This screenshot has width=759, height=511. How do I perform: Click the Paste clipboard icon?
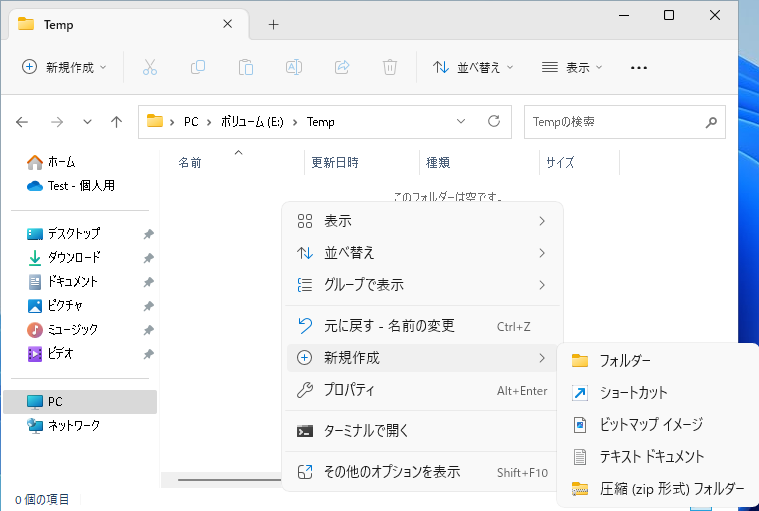pos(245,67)
